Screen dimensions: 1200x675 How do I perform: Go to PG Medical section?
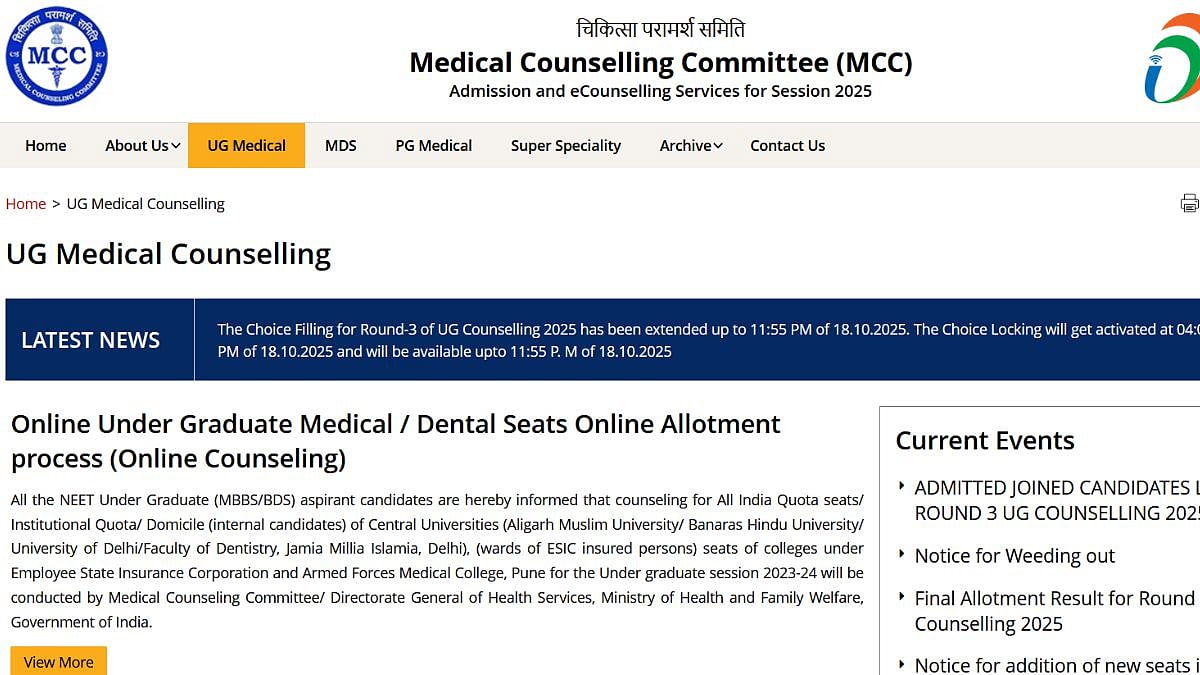point(433,146)
